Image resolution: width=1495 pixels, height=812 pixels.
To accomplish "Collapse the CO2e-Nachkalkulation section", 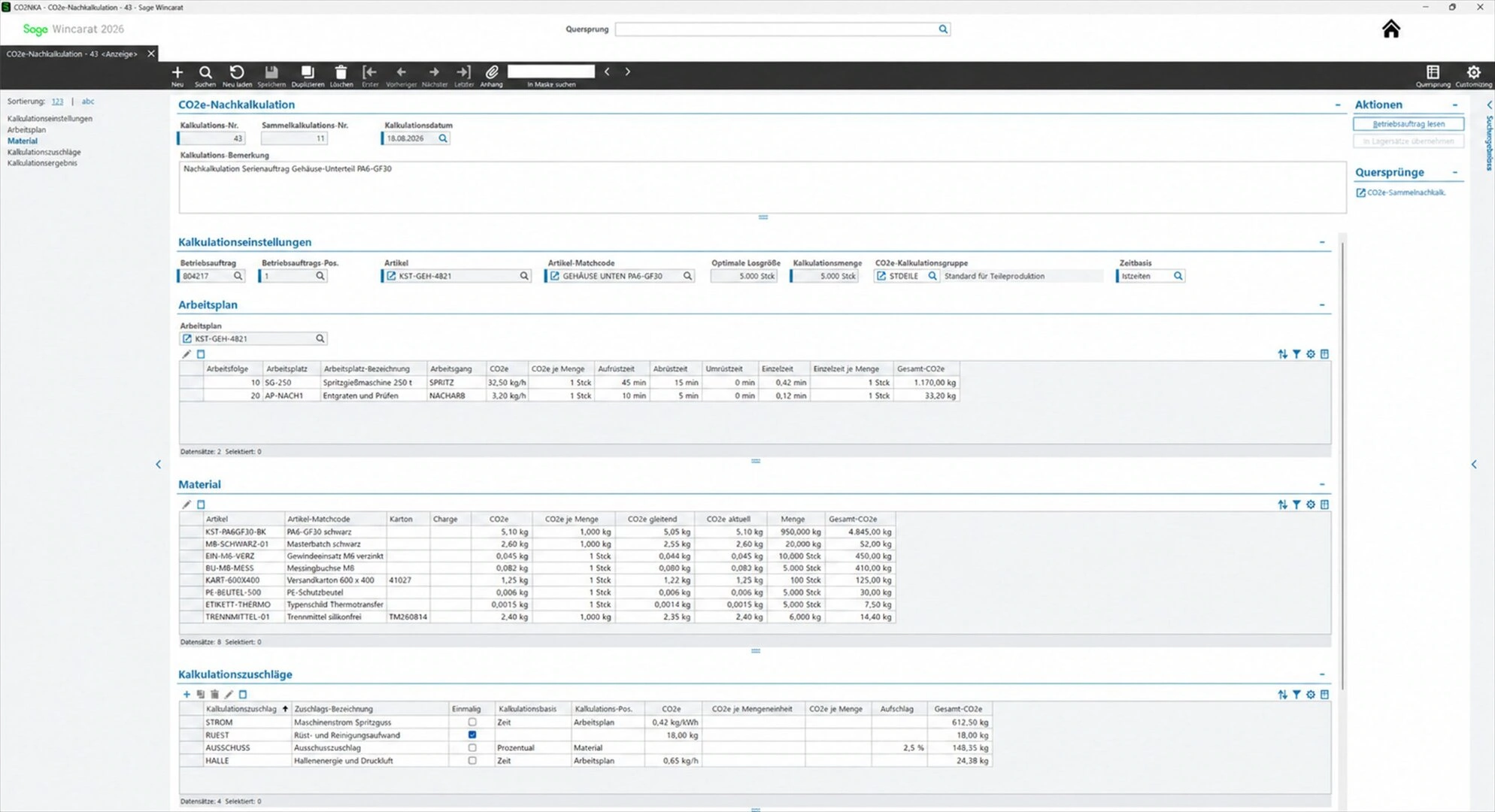I will (x=1338, y=105).
